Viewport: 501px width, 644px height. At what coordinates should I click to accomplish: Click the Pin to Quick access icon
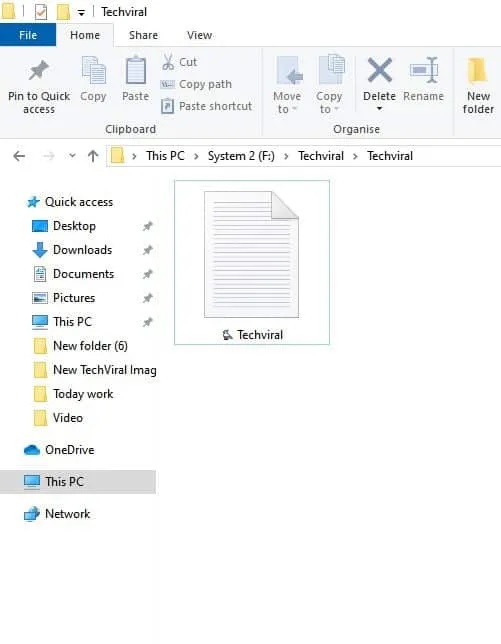pos(39,71)
